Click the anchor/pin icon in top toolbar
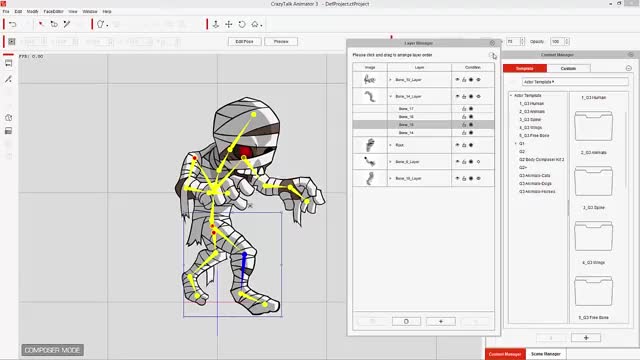The image size is (640, 360). (216, 24)
